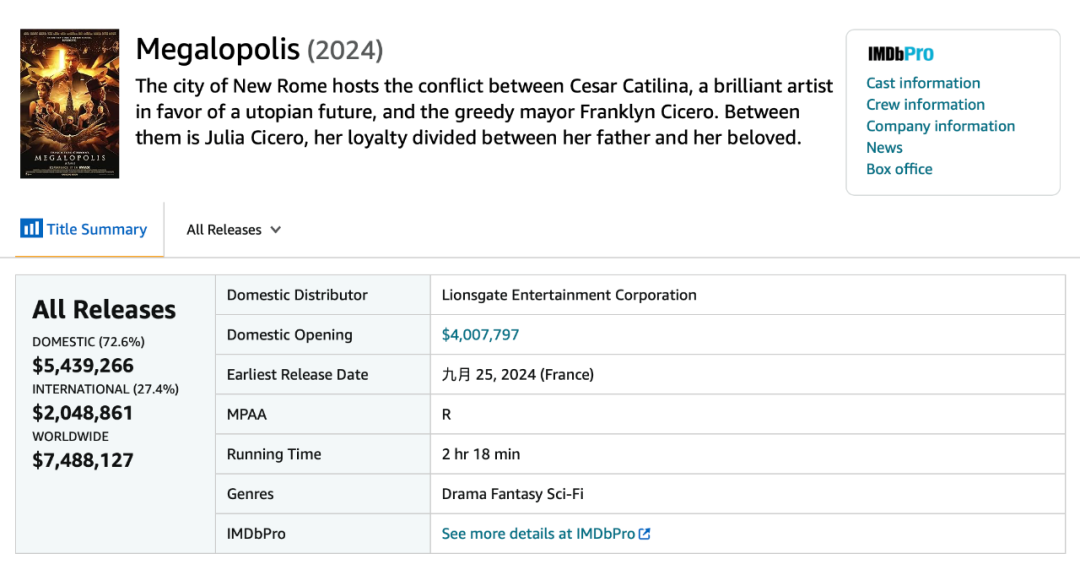Click Lionsgate Entertainment Corporation distributor cell
Image resolution: width=1080 pixels, height=570 pixels.
click(x=569, y=295)
